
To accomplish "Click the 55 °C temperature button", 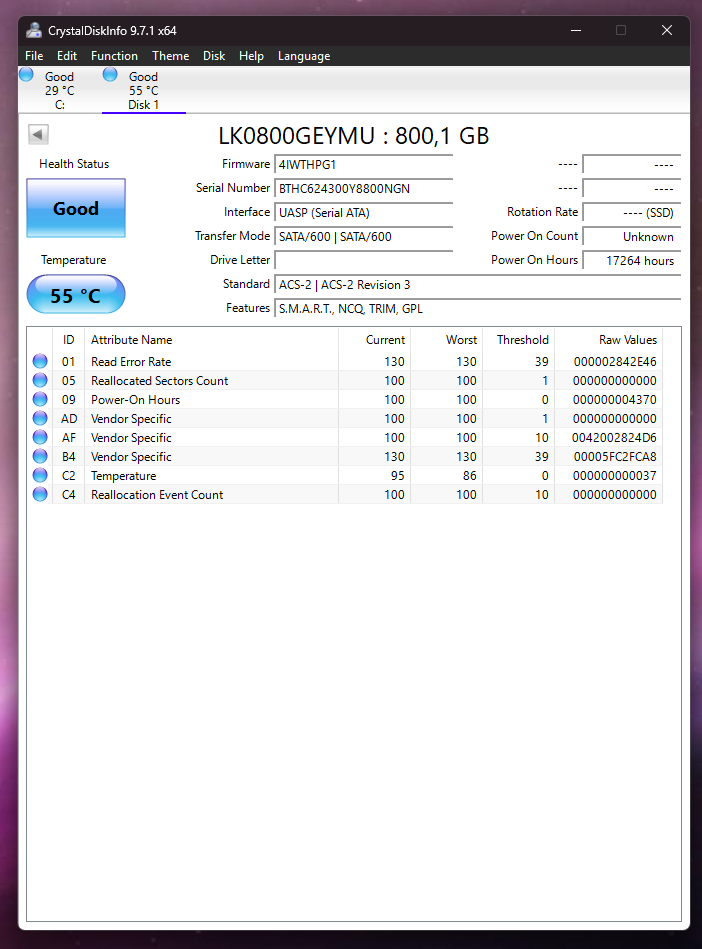I will click(76, 295).
